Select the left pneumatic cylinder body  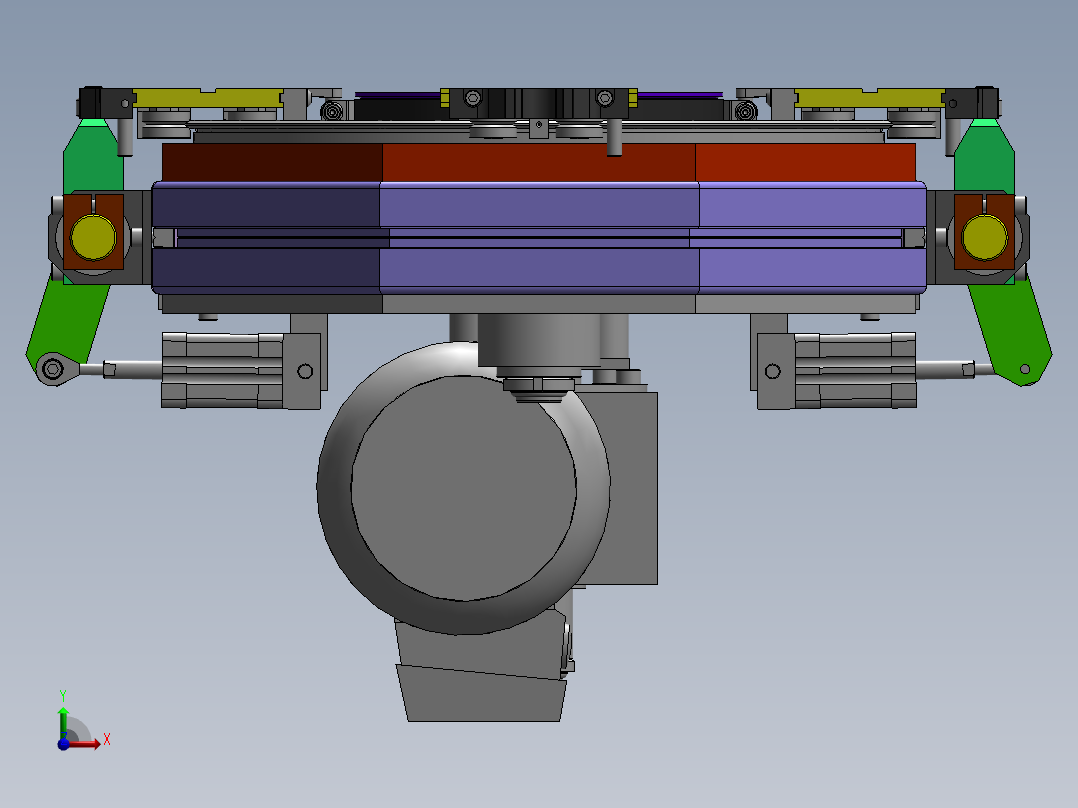[222, 371]
